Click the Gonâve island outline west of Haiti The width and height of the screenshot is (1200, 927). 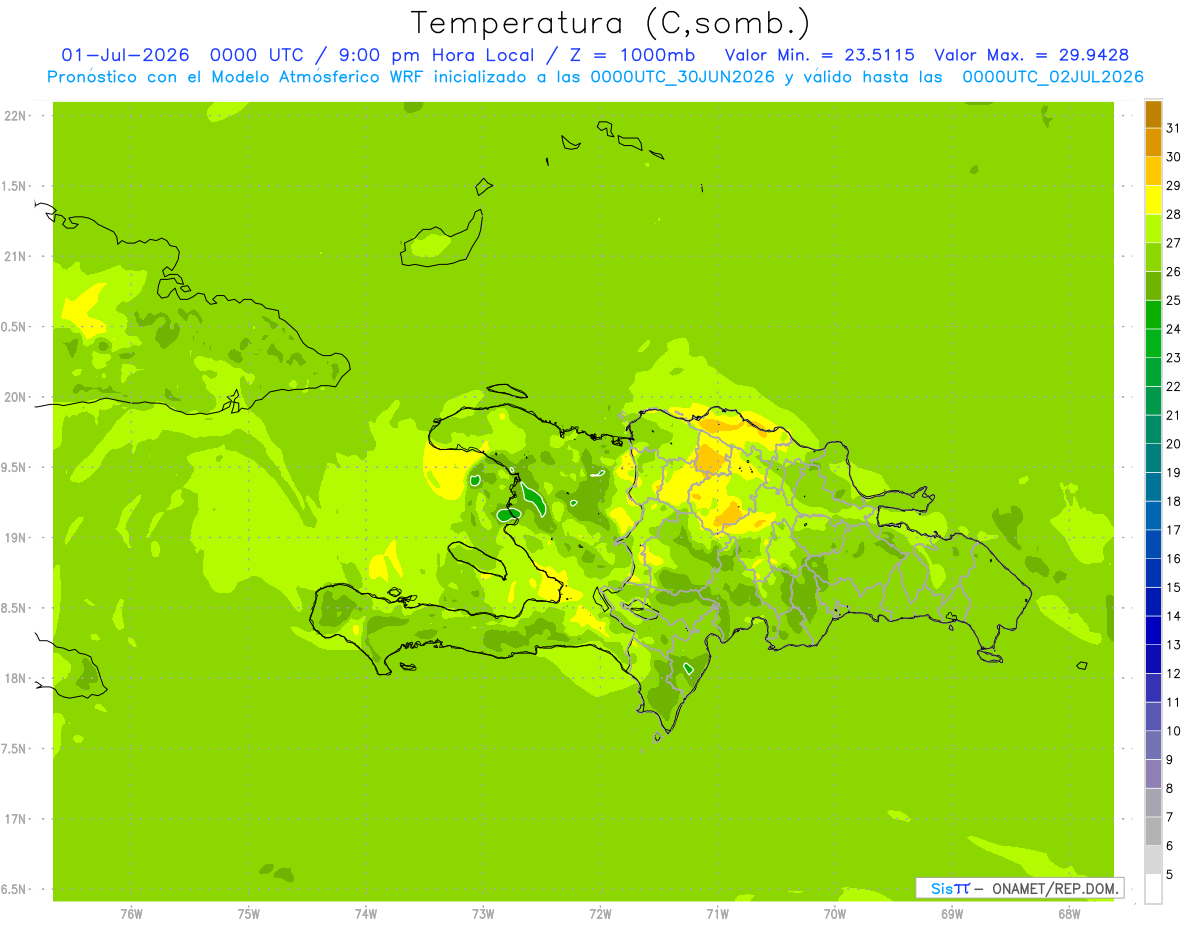tap(482, 560)
